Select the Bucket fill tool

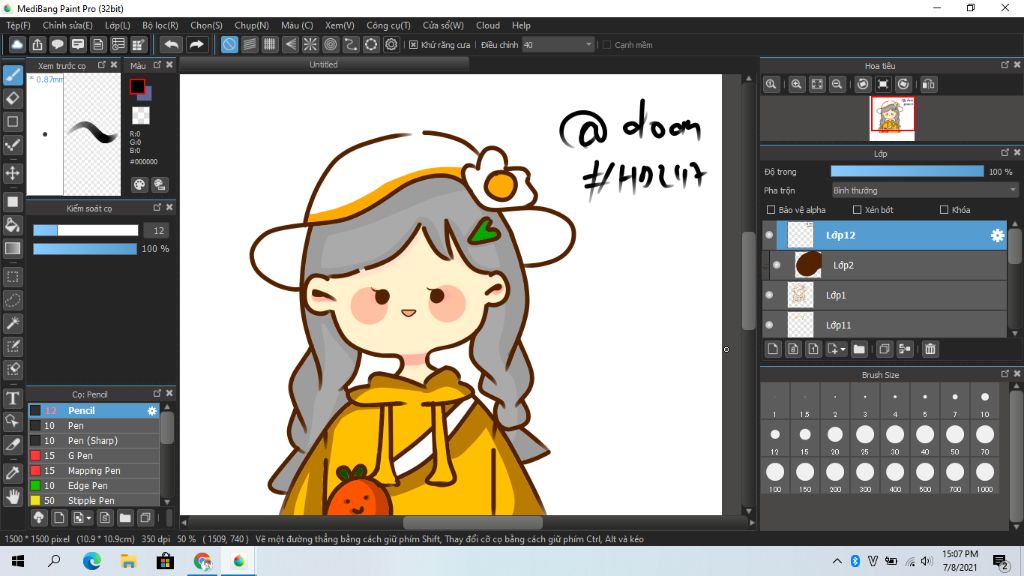tap(12, 225)
